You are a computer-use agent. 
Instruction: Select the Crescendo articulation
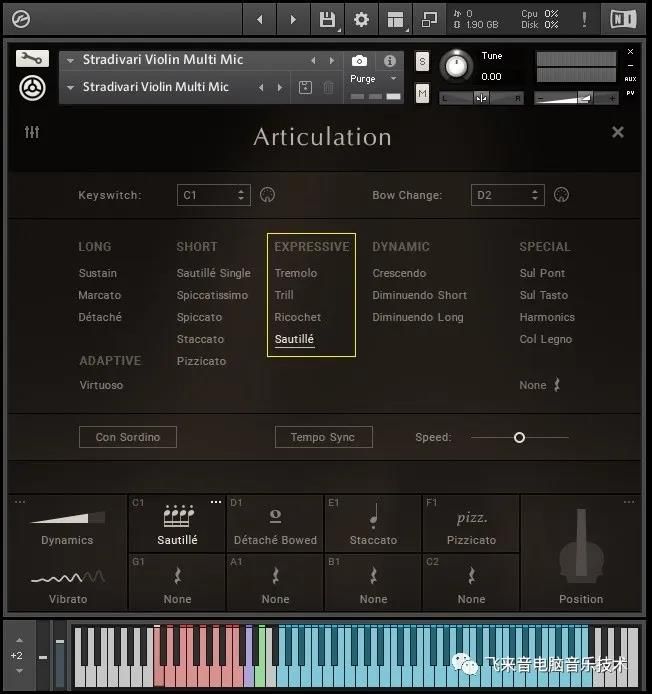coord(399,273)
